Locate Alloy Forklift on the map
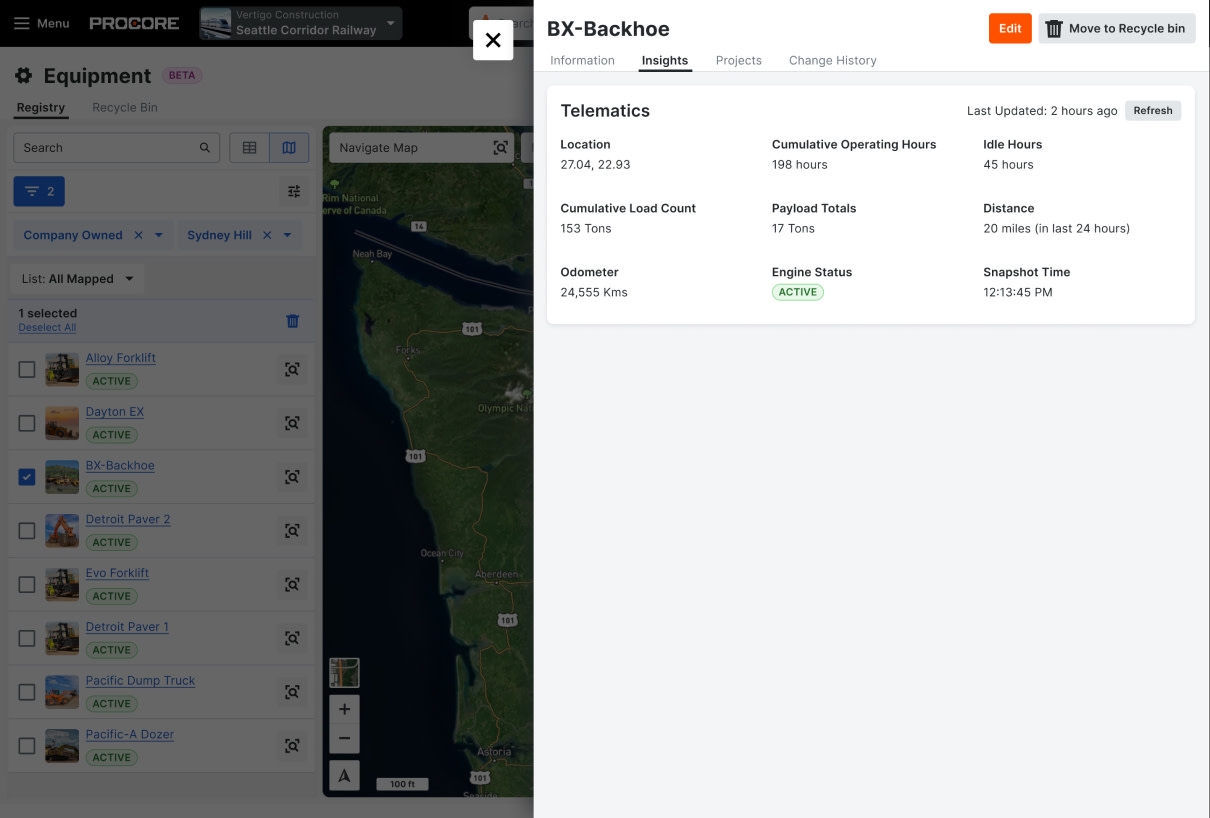This screenshot has width=1210, height=818. pyautogui.click(x=292, y=369)
